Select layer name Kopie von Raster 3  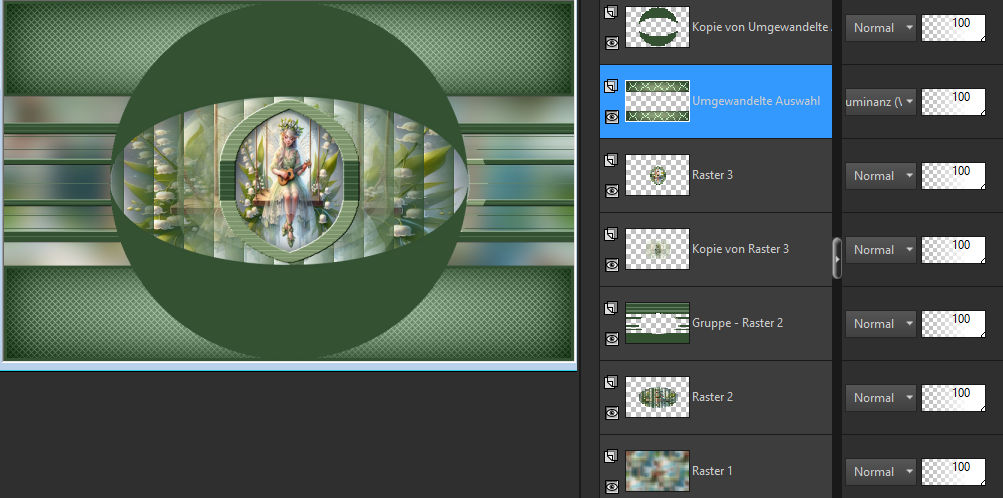tap(740, 249)
